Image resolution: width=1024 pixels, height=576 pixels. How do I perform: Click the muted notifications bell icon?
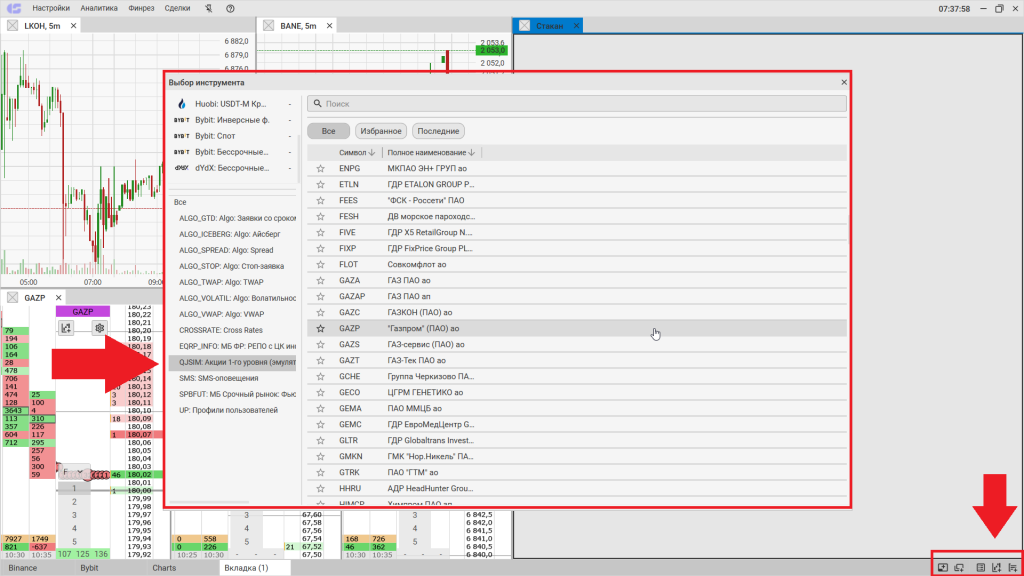coord(207,8)
